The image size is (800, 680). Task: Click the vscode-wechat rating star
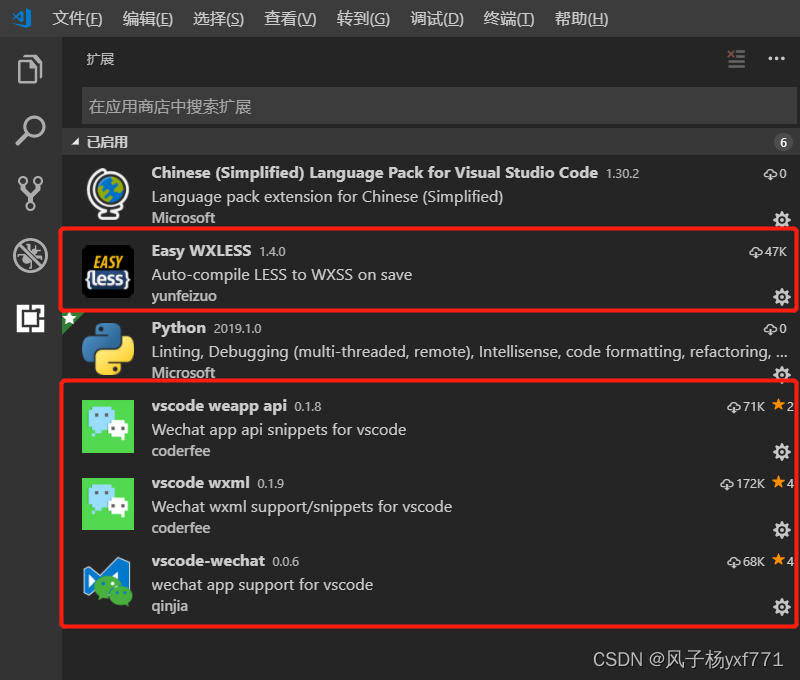coord(779,560)
